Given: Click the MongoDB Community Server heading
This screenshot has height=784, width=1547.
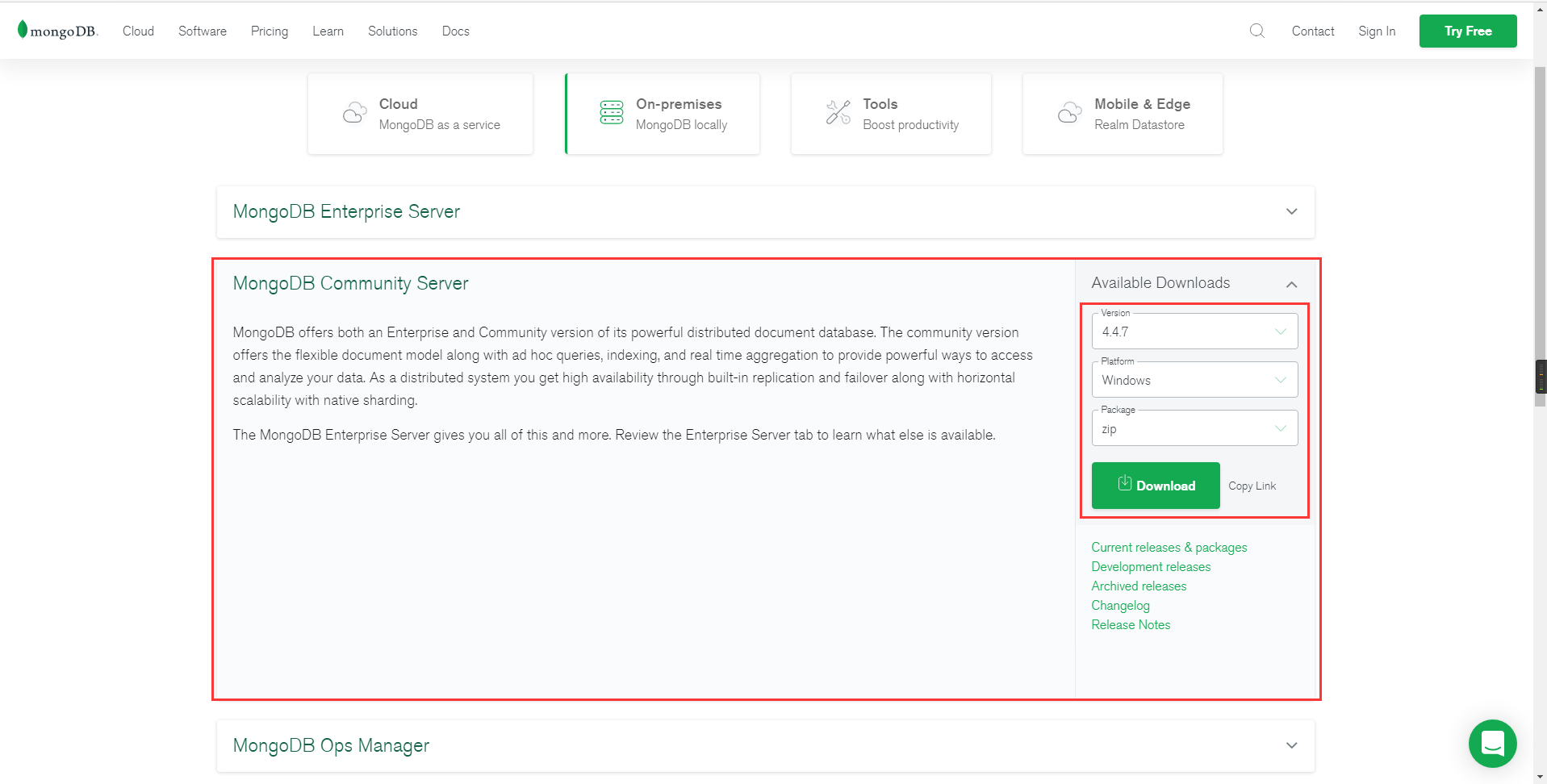Looking at the screenshot, I should pyautogui.click(x=350, y=283).
